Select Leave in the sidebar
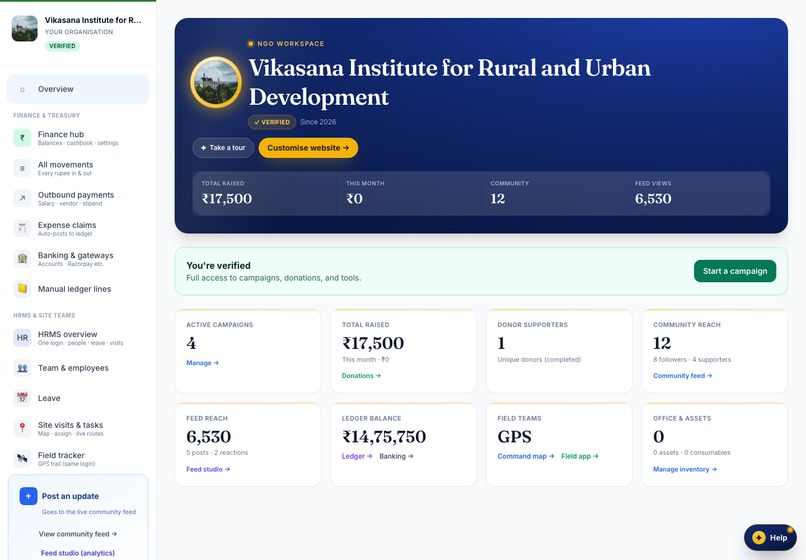The width and height of the screenshot is (806, 560). pos(78,398)
